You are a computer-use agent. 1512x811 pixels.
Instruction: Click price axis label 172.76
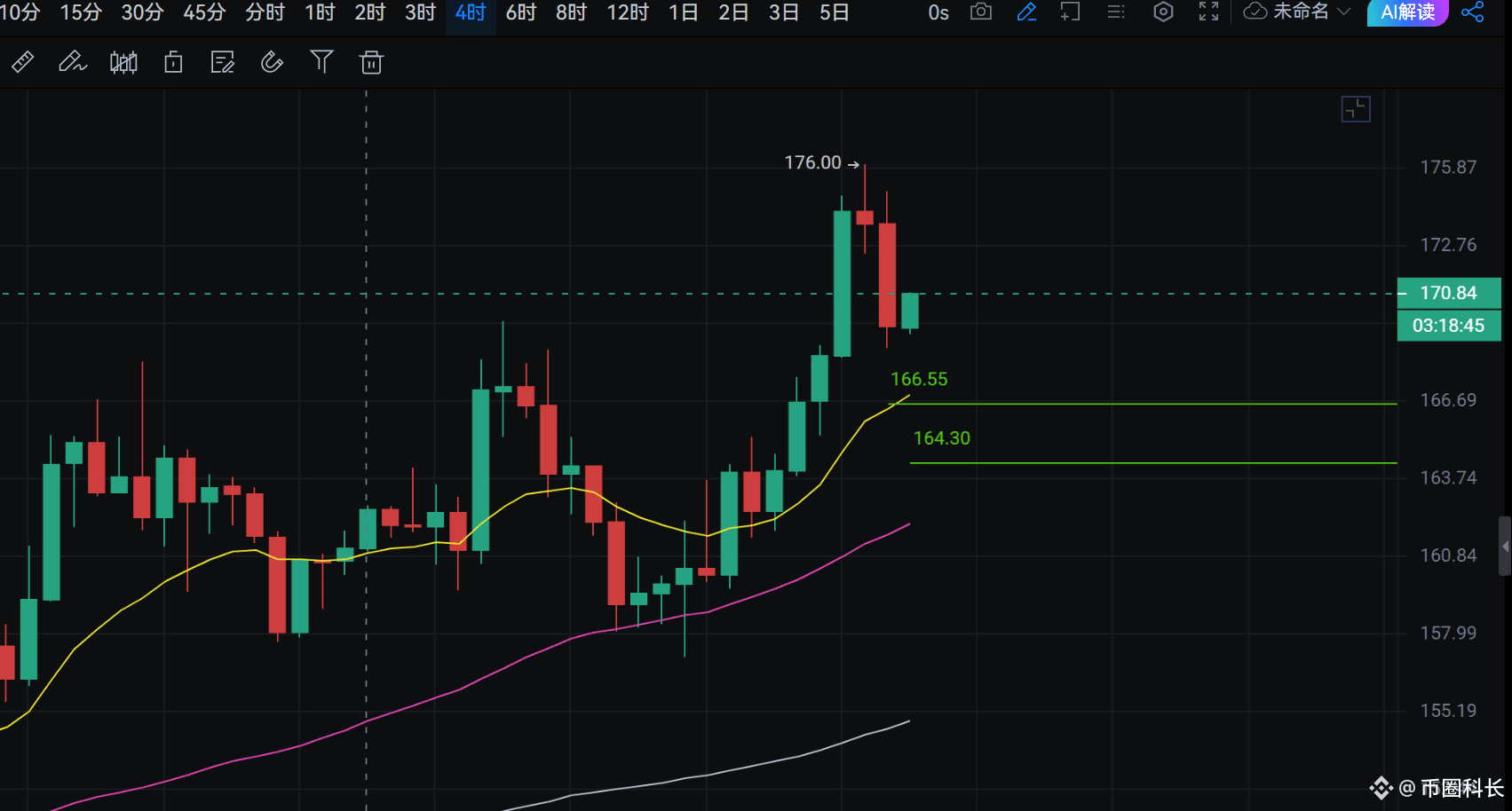pyautogui.click(x=1448, y=245)
